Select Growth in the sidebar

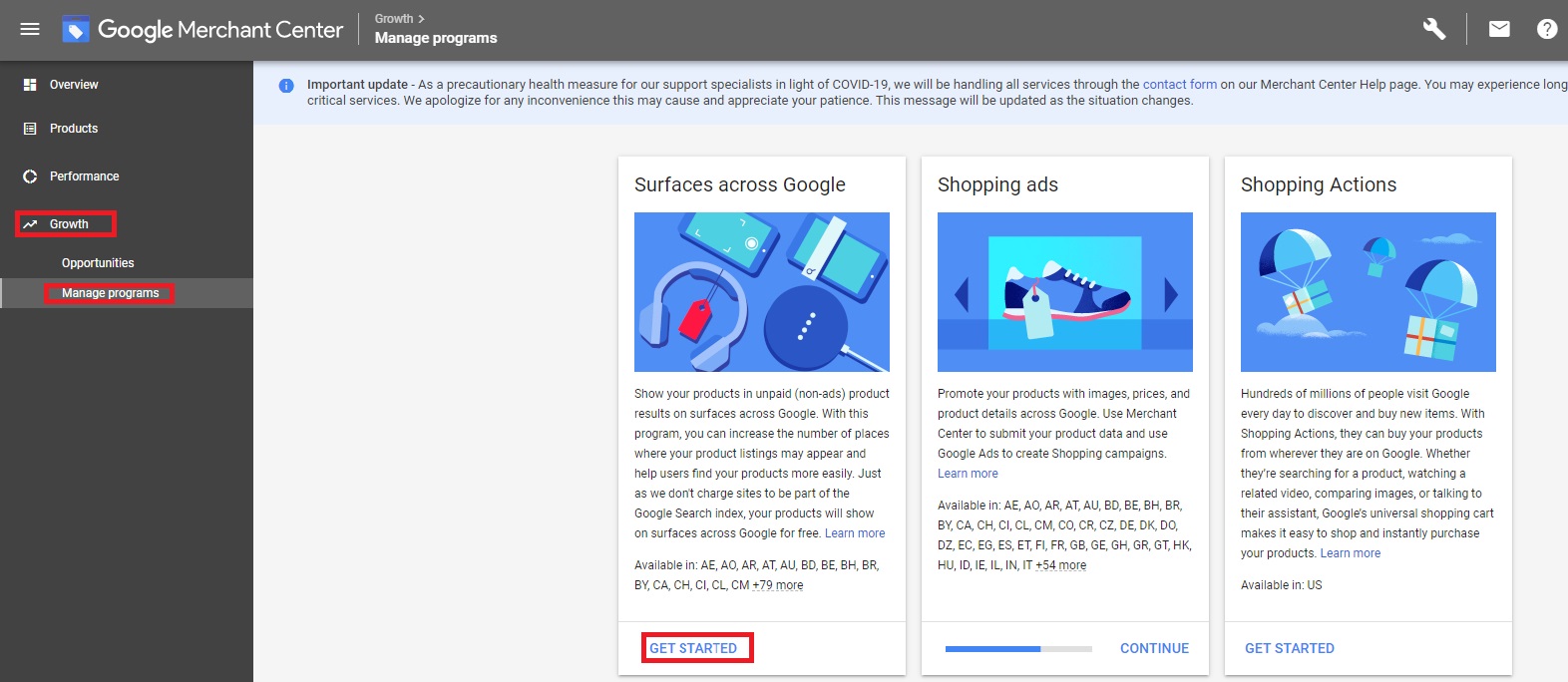point(69,224)
